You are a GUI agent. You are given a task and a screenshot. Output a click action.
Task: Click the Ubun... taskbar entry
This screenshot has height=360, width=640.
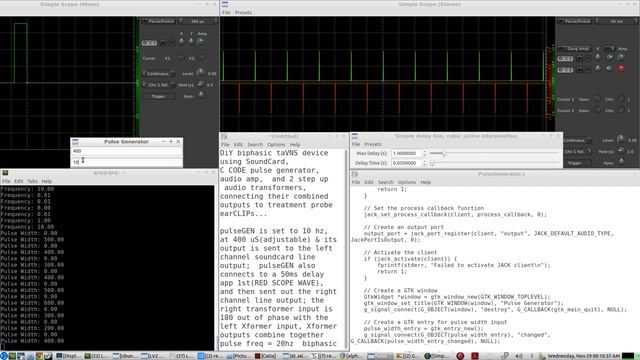(x=125, y=356)
